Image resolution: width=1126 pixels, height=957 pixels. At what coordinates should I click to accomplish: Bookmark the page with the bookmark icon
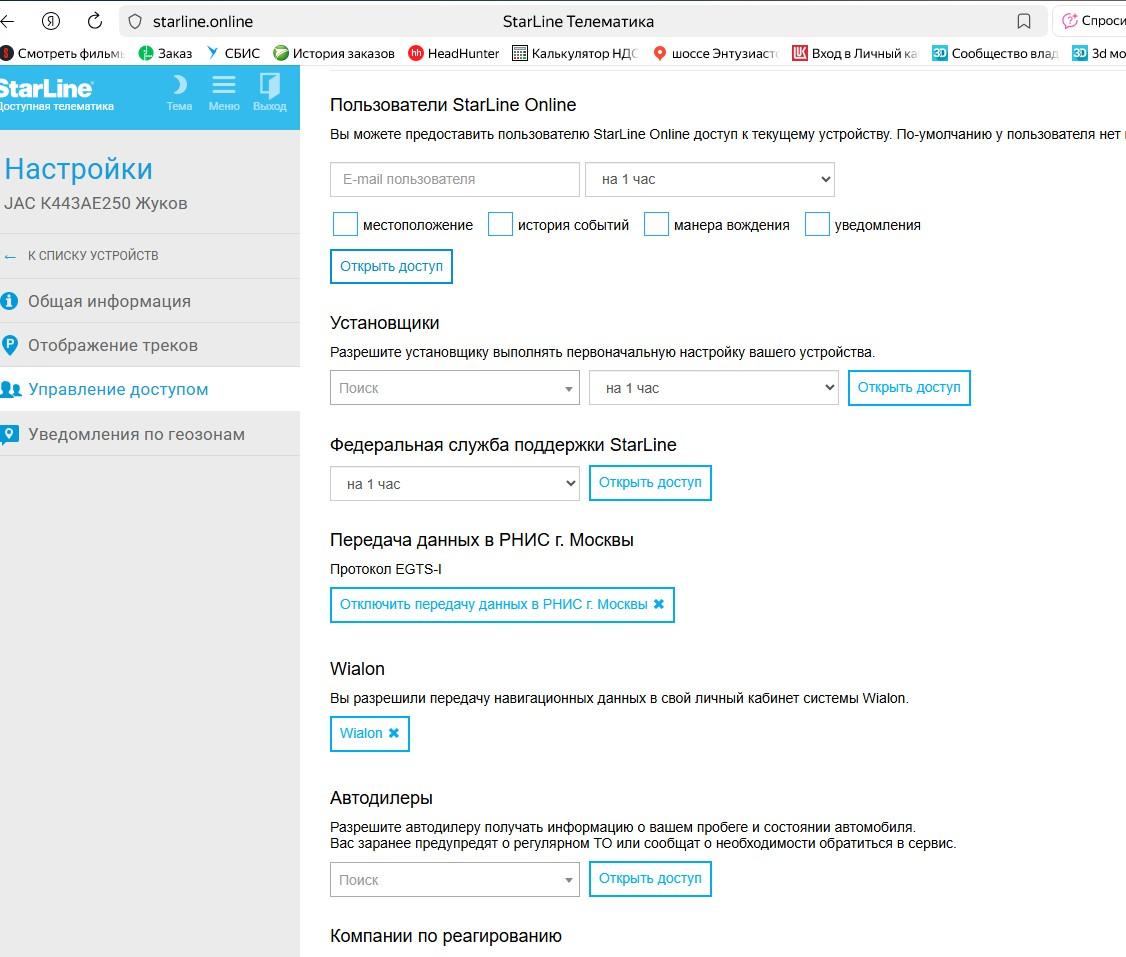coord(1023,21)
